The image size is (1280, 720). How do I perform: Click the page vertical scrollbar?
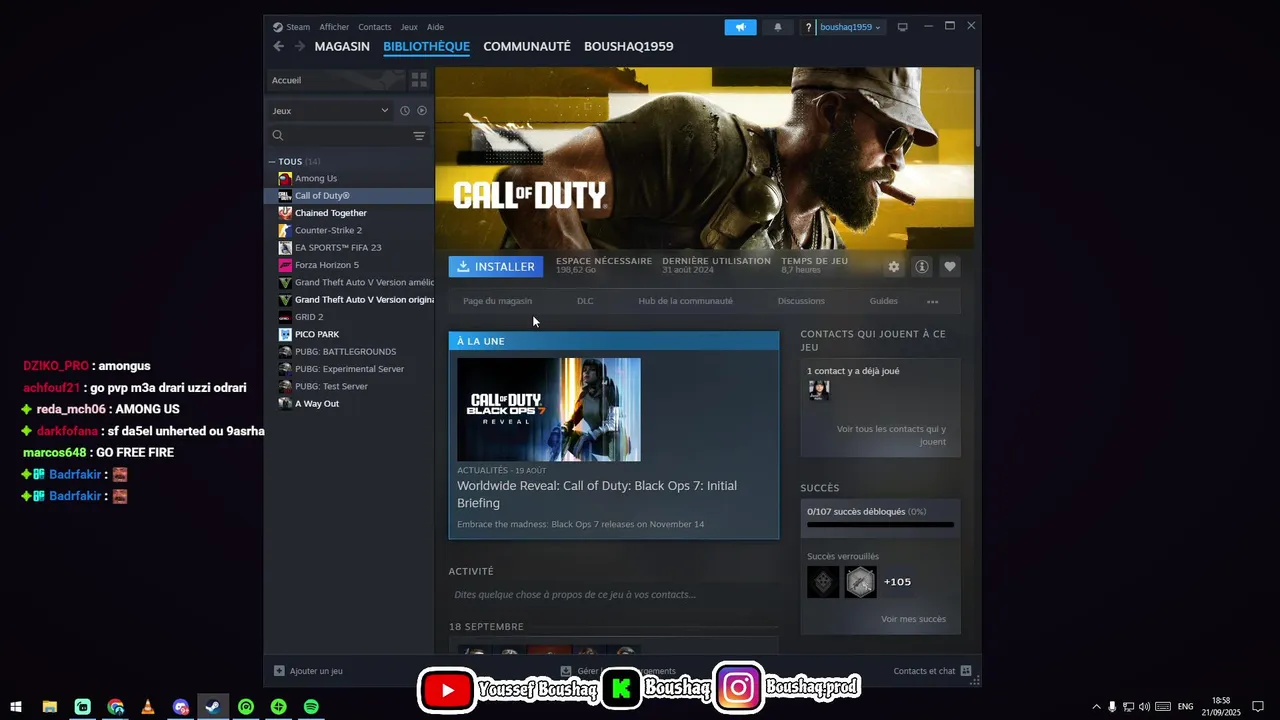tap(977, 108)
